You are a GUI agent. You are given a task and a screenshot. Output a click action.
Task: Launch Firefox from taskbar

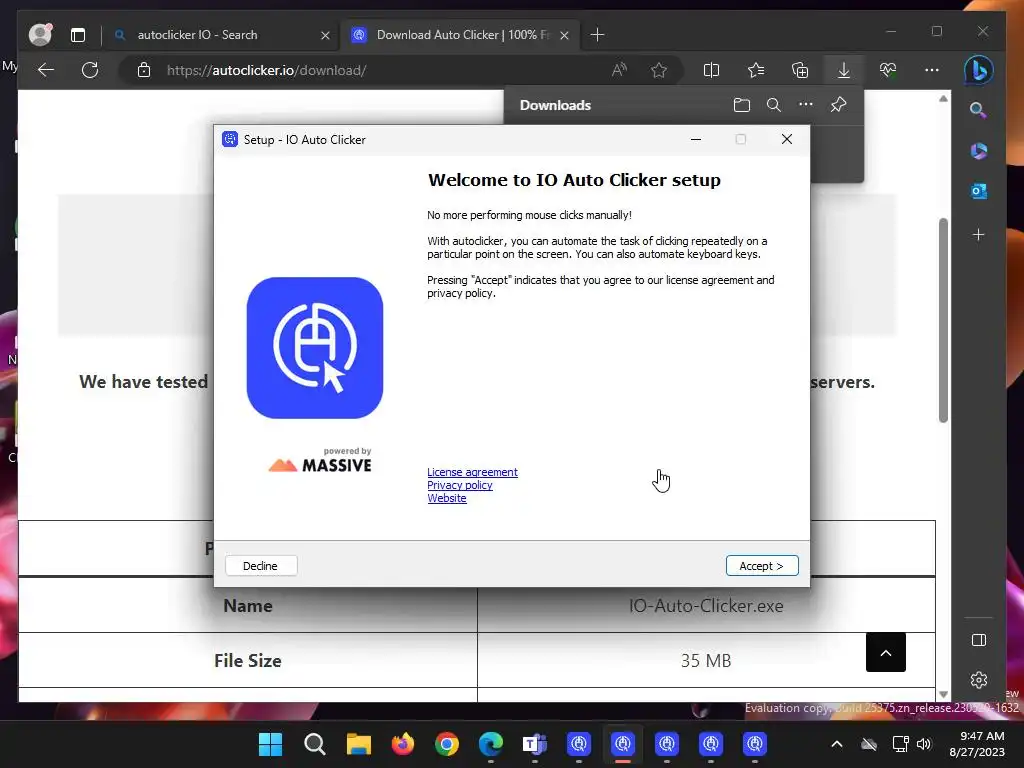[x=402, y=744]
